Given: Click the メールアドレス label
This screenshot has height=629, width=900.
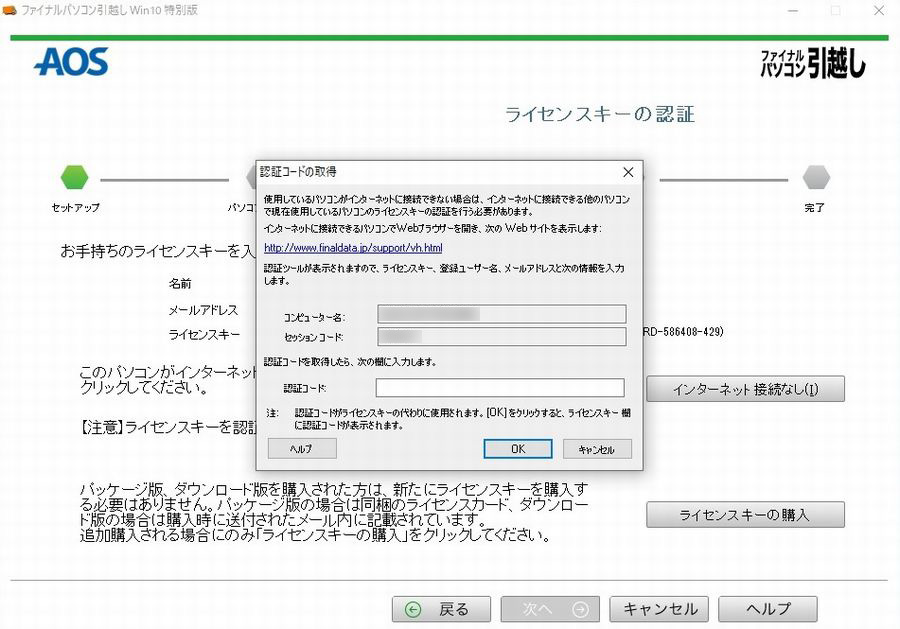Looking at the screenshot, I should (203, 310).
